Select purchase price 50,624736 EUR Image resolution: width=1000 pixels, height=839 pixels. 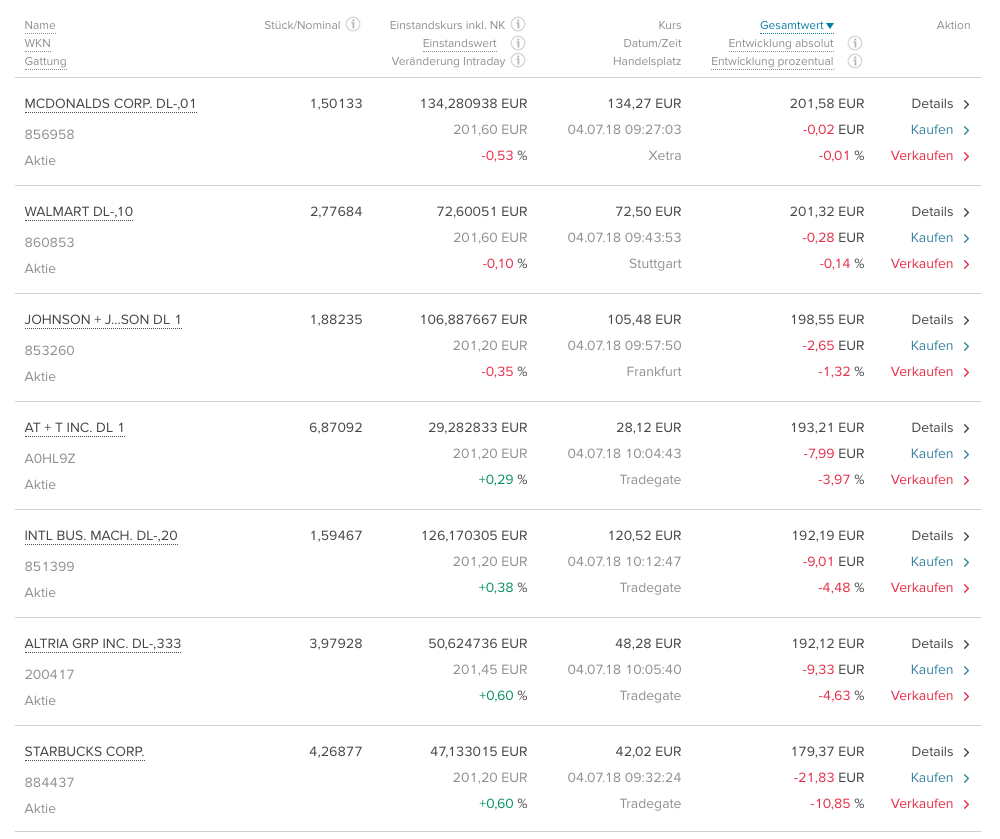(478, 644)
